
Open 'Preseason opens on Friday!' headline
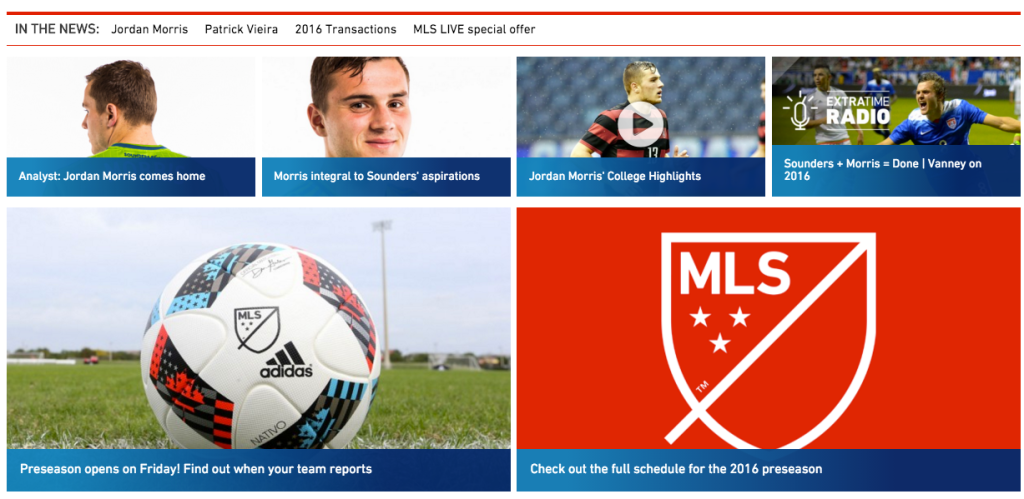[x=196, y=469]
